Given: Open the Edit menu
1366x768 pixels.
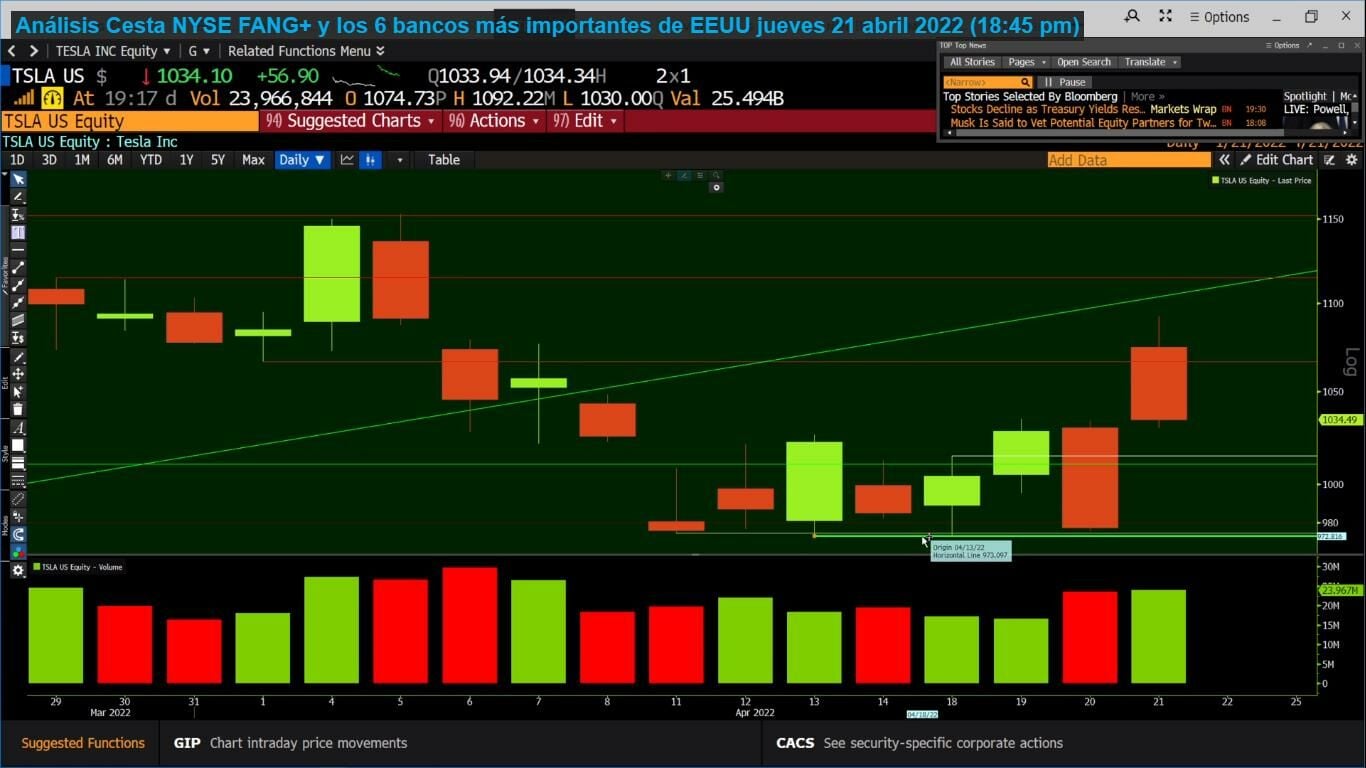Looking at the screenshot, I should (x=586, y=121).
